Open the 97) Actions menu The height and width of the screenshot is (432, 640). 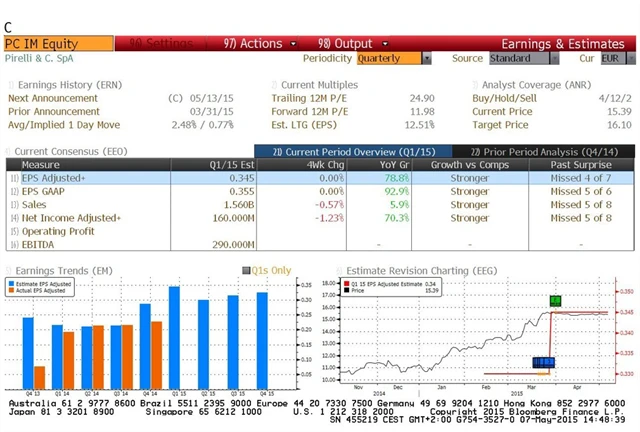(x=252, y=44)
